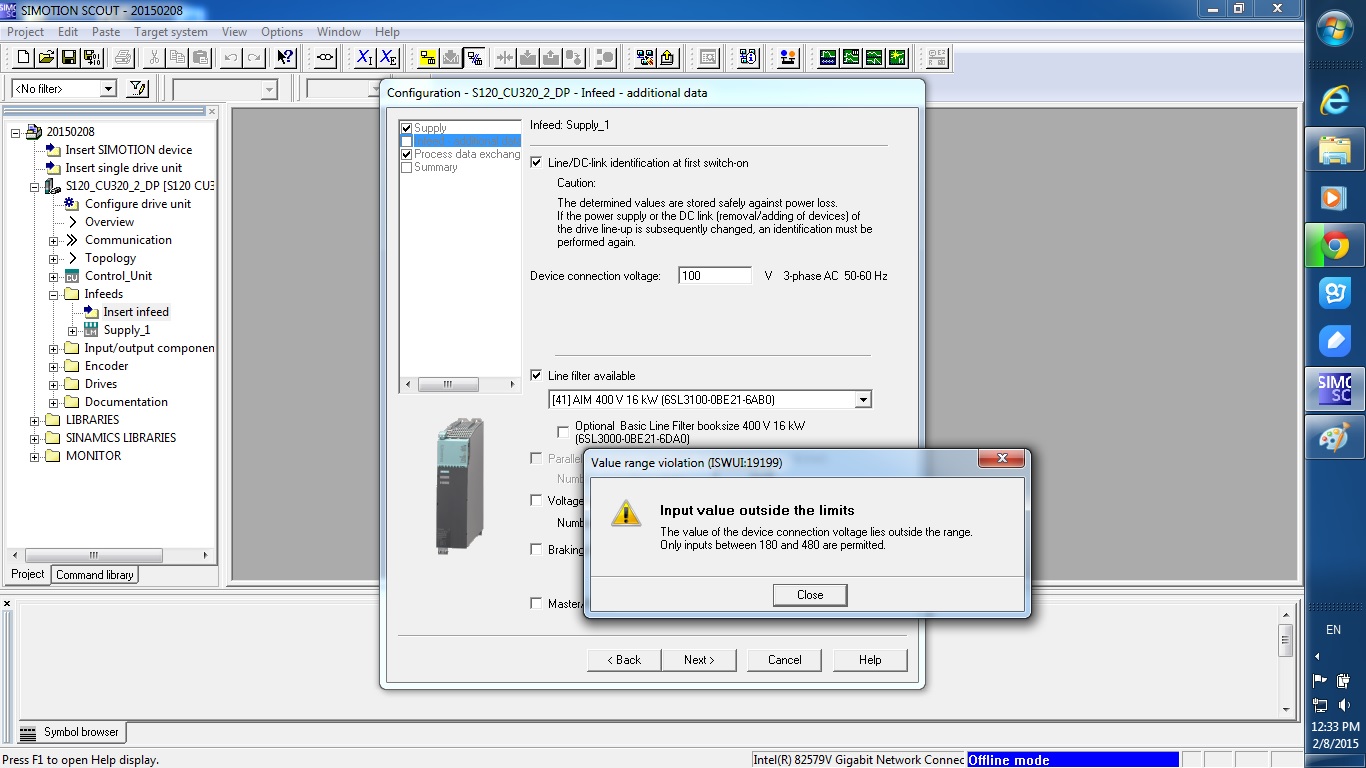
Task: Click the yellow upload arrow toolbar icon
Action: click(669, 58)
